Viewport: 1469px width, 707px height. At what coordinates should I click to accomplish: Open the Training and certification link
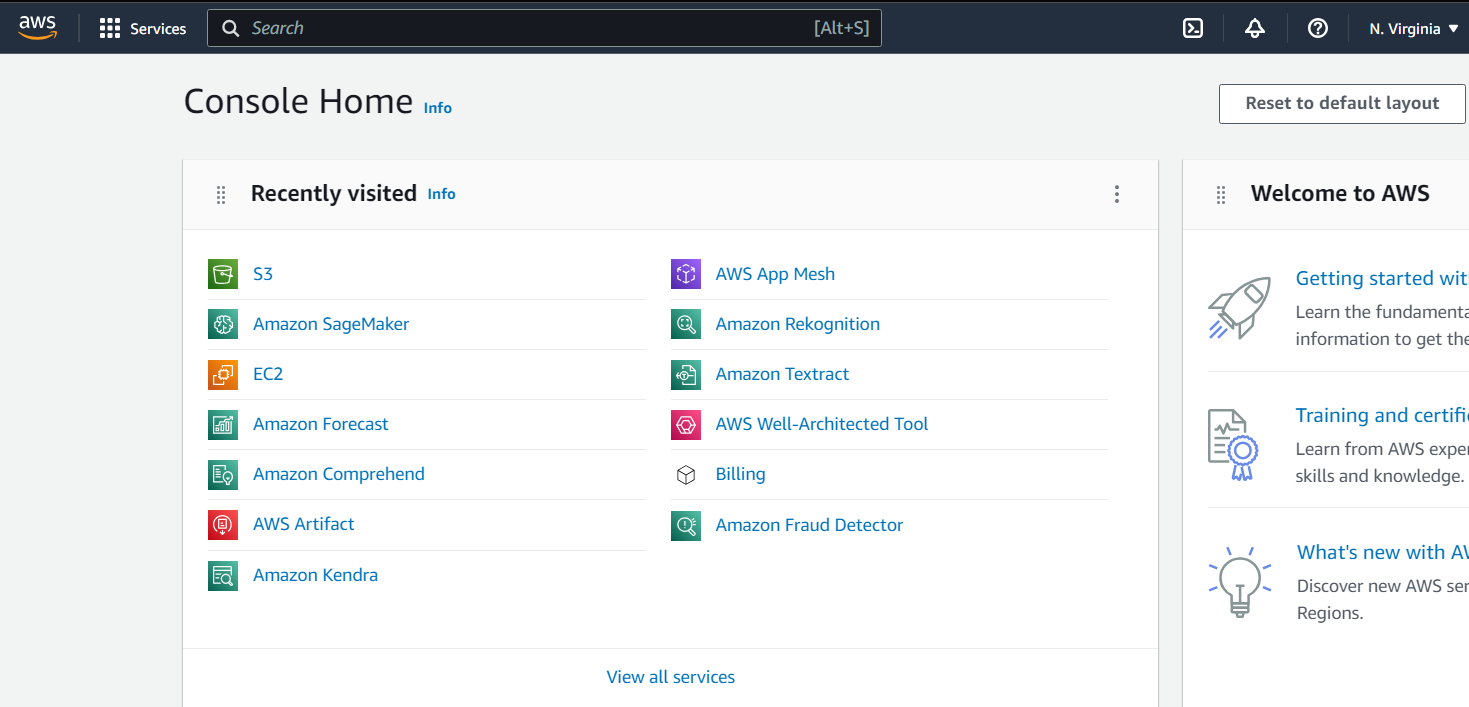(1382, 415)
